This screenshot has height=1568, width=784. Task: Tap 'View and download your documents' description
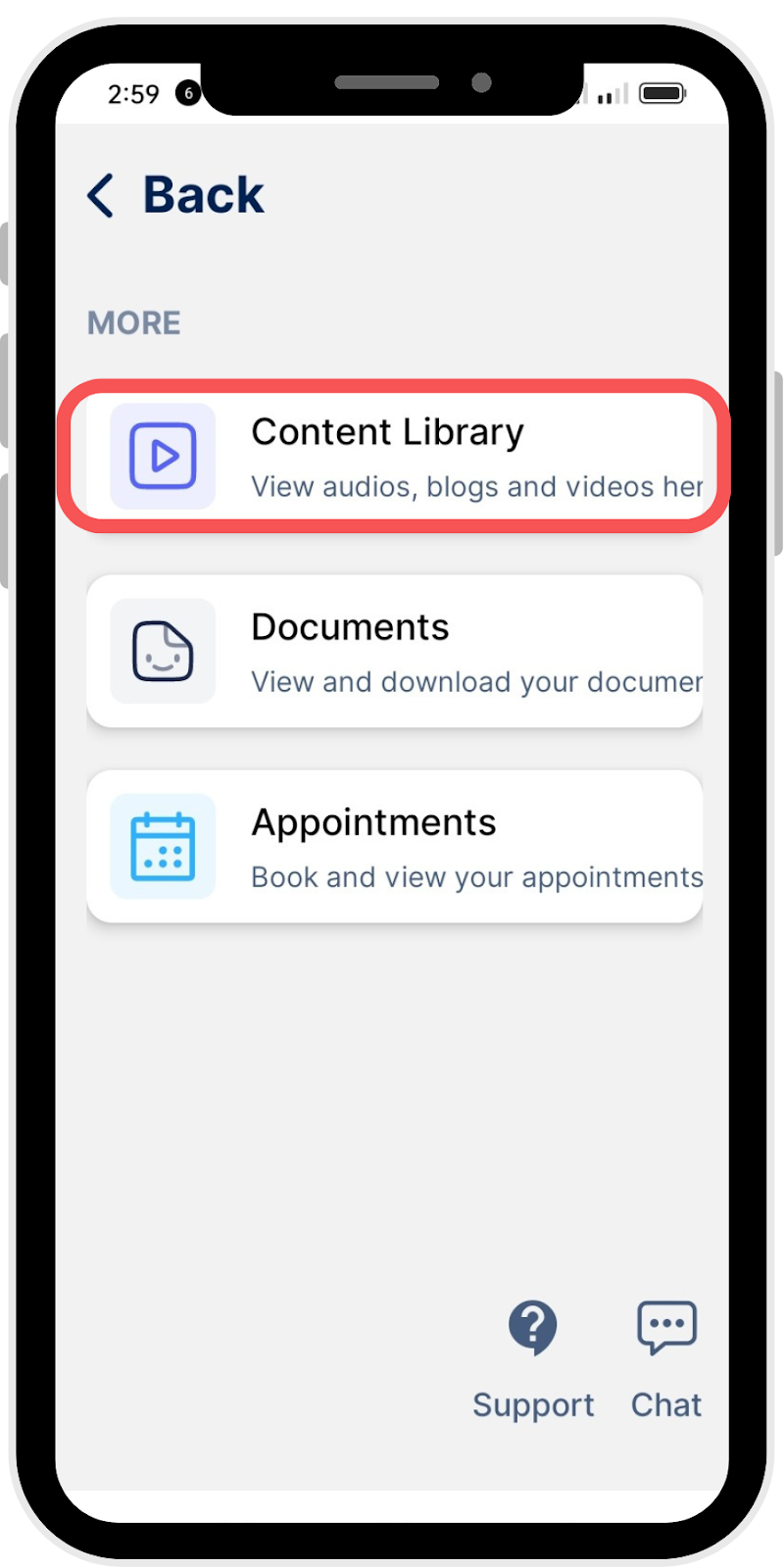[x=477, y=681]
